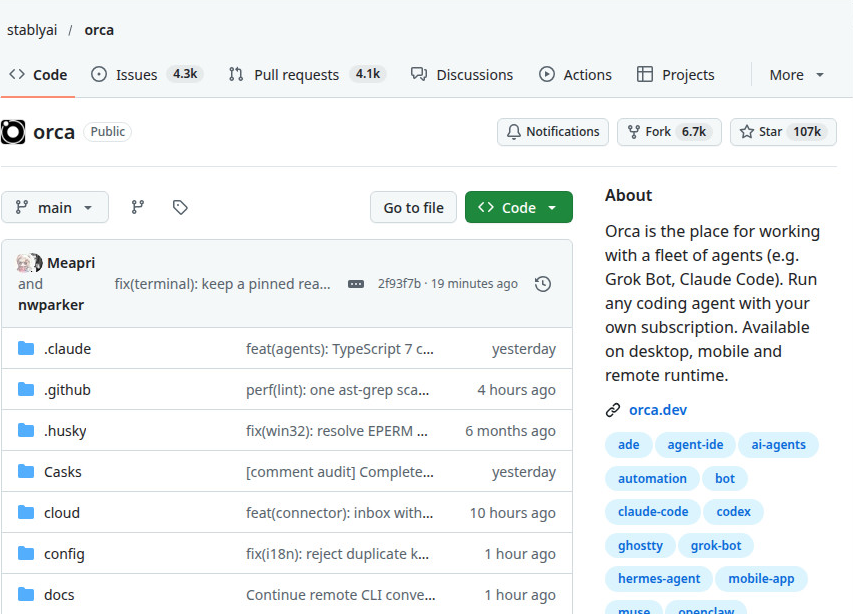Click the Go to file button
853x614 pixels.
tap(413, 207)
